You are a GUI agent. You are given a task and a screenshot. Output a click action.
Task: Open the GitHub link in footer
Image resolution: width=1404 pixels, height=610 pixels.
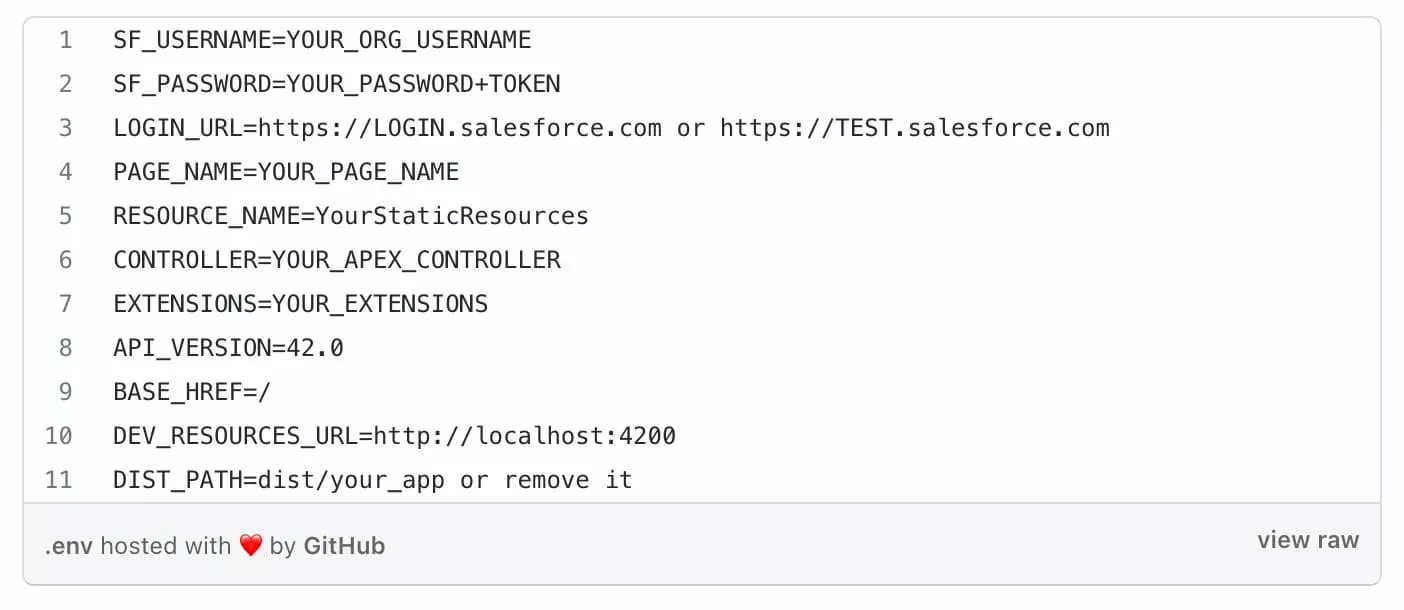(344, 546)
